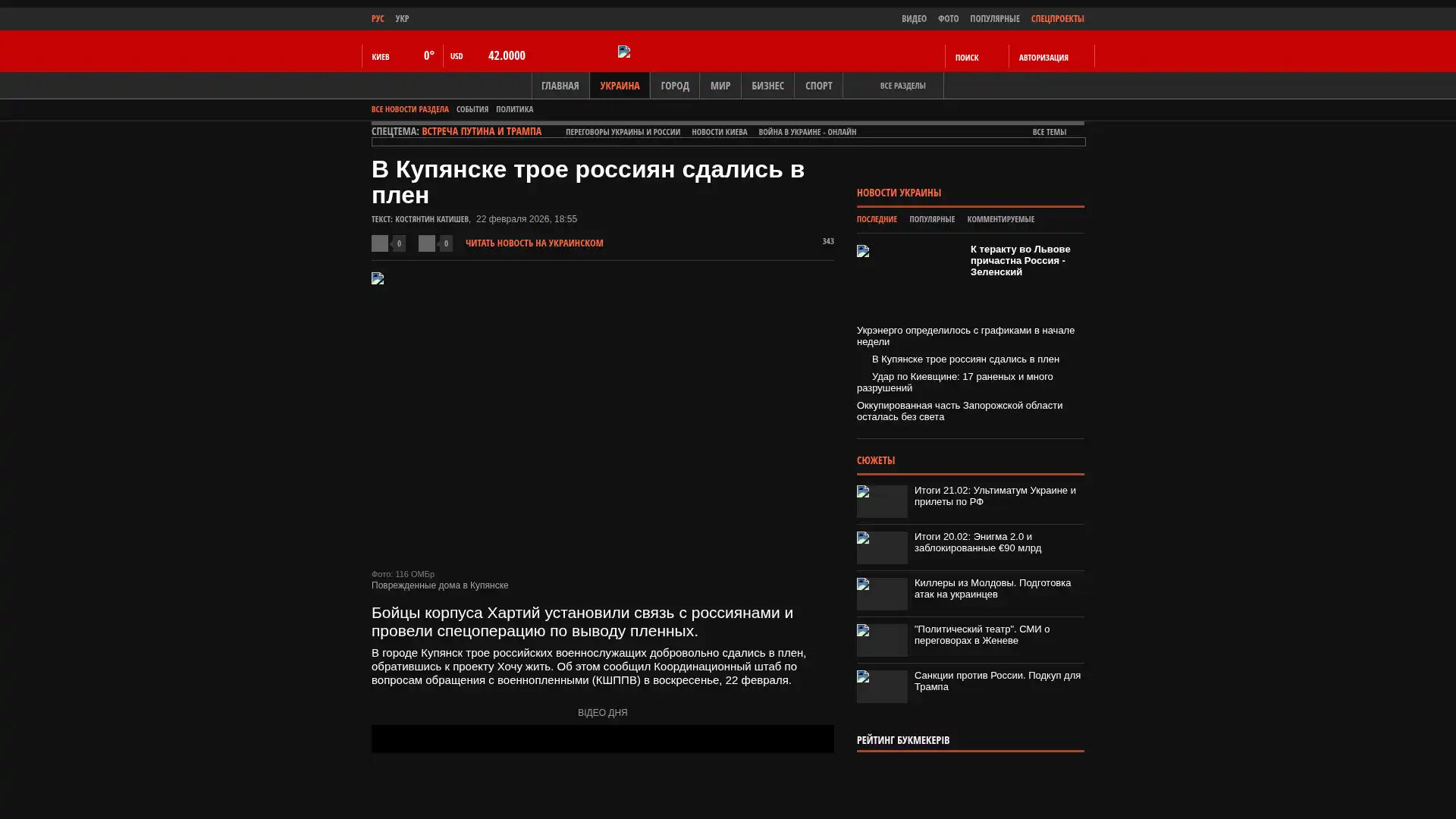Open the Мир navigation tab
The height and width of the screenshot is (819, 1456).
pyautogui.click(x=720, y=86)
